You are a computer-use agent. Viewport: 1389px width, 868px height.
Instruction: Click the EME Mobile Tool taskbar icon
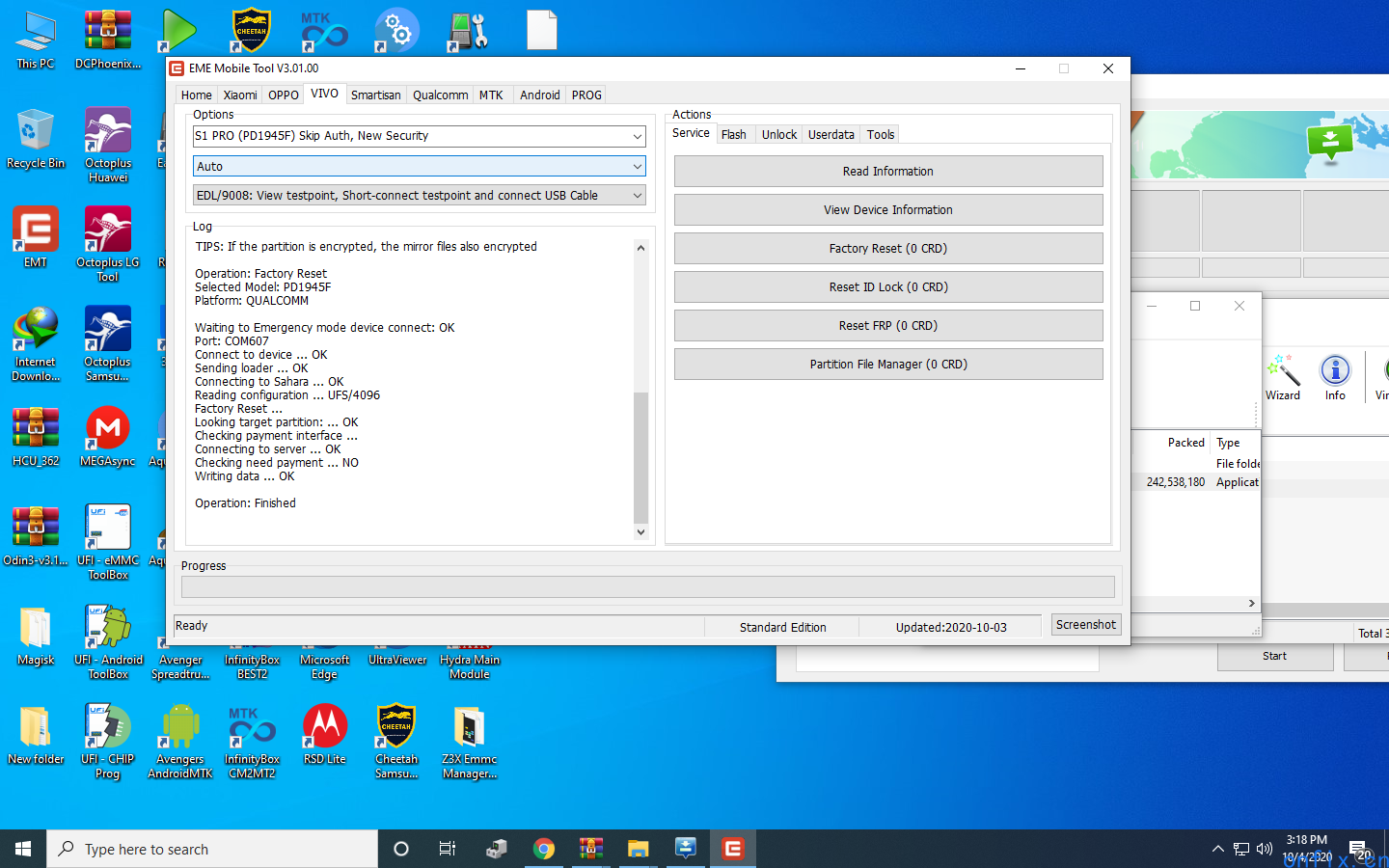[733, 849]
